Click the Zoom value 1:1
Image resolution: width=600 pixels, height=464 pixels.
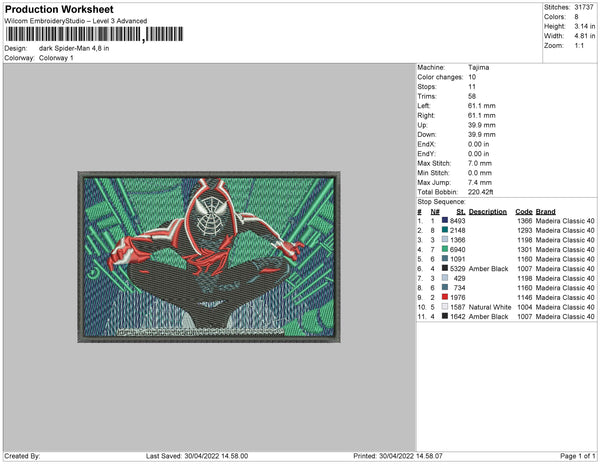[x=579, y=46]
